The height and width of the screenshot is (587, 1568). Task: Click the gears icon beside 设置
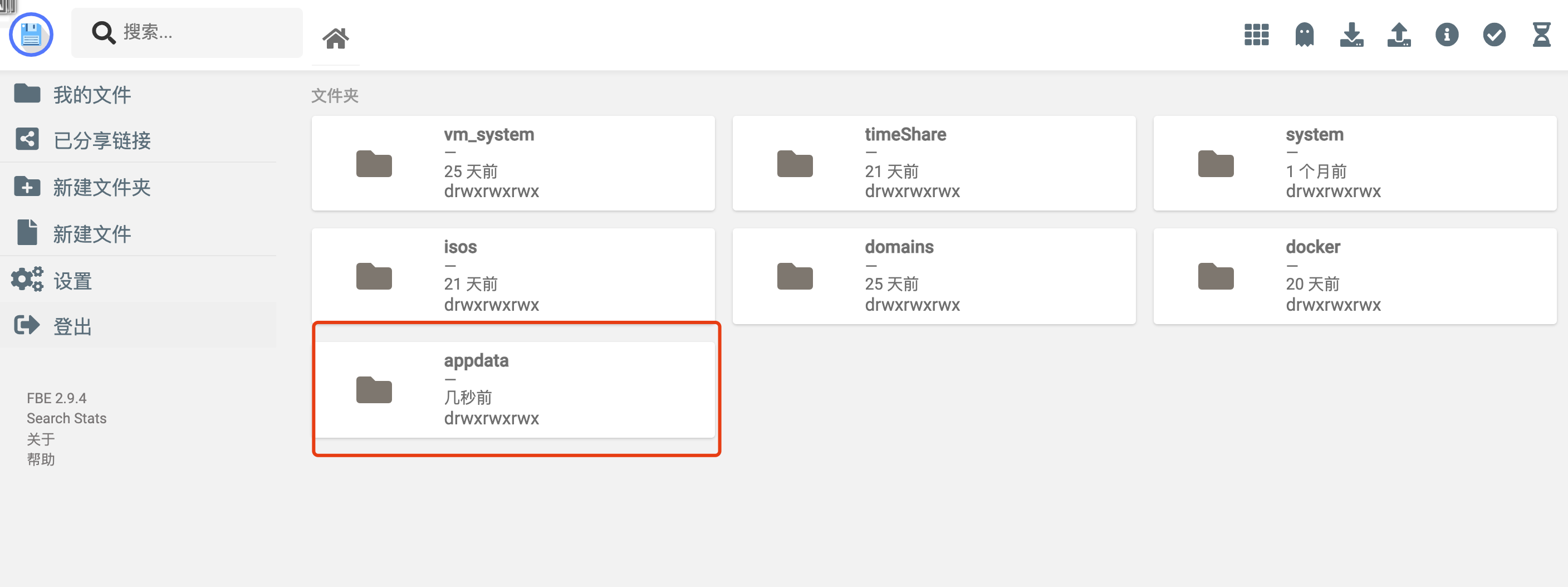point(27,279)
